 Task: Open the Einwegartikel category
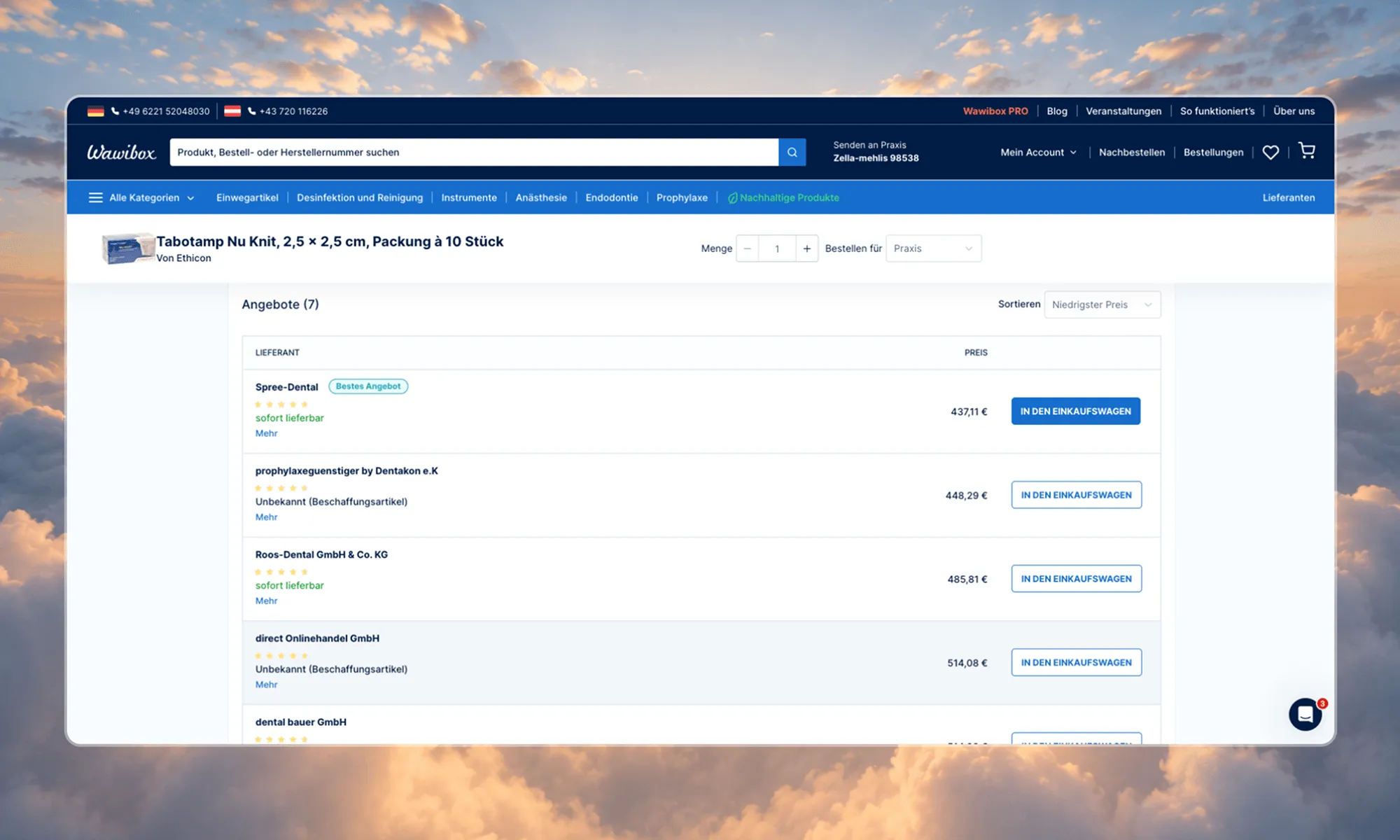click(x=247, y=197)
